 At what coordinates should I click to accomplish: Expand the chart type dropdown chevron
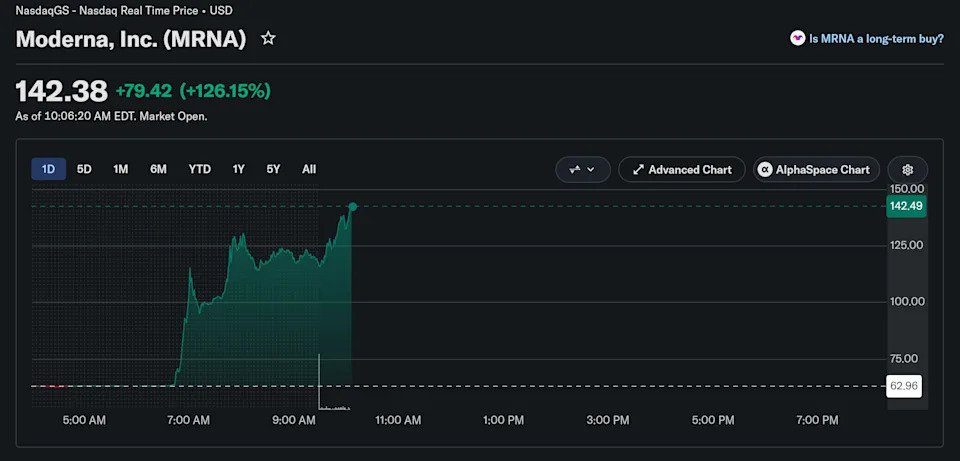tap(591, 170)
